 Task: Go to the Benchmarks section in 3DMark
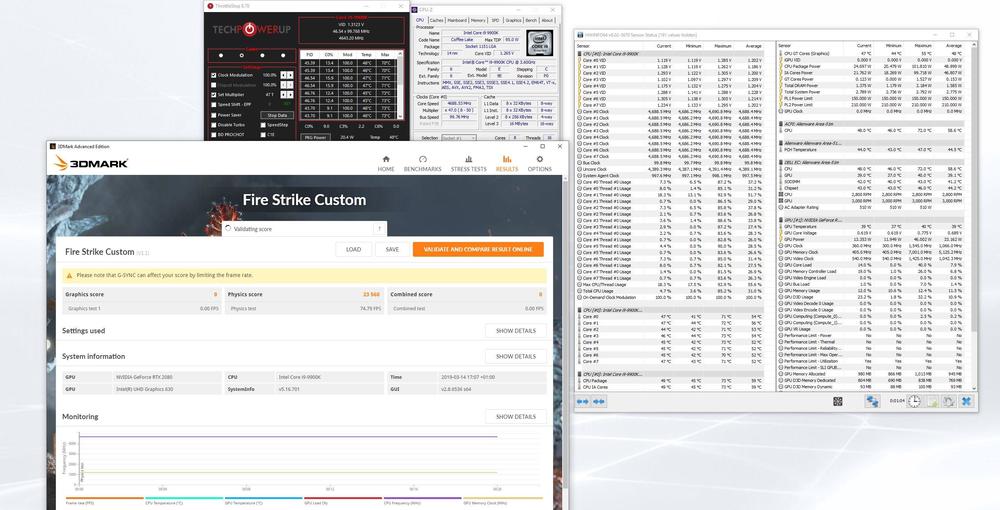pyautogui.click(x=422, y=163)
